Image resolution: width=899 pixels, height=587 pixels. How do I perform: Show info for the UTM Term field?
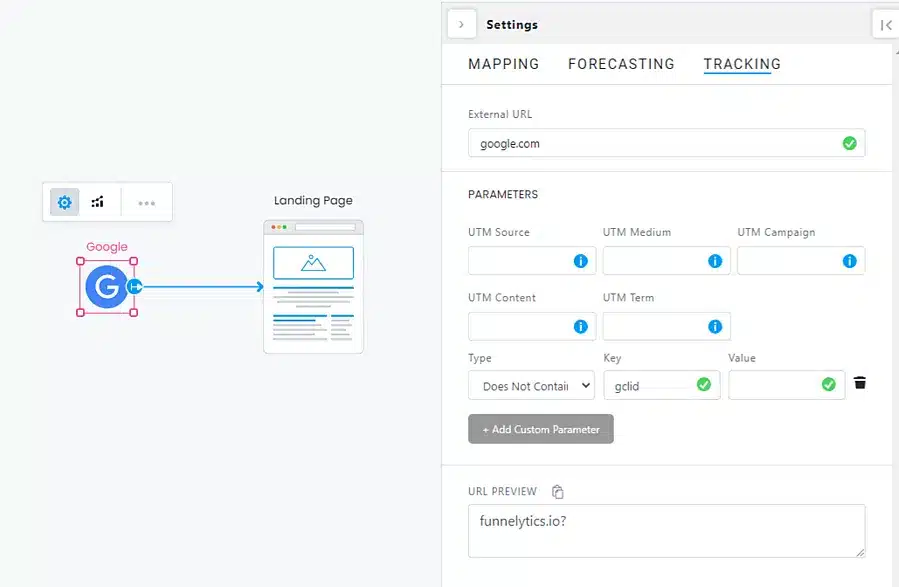[715, 326]
